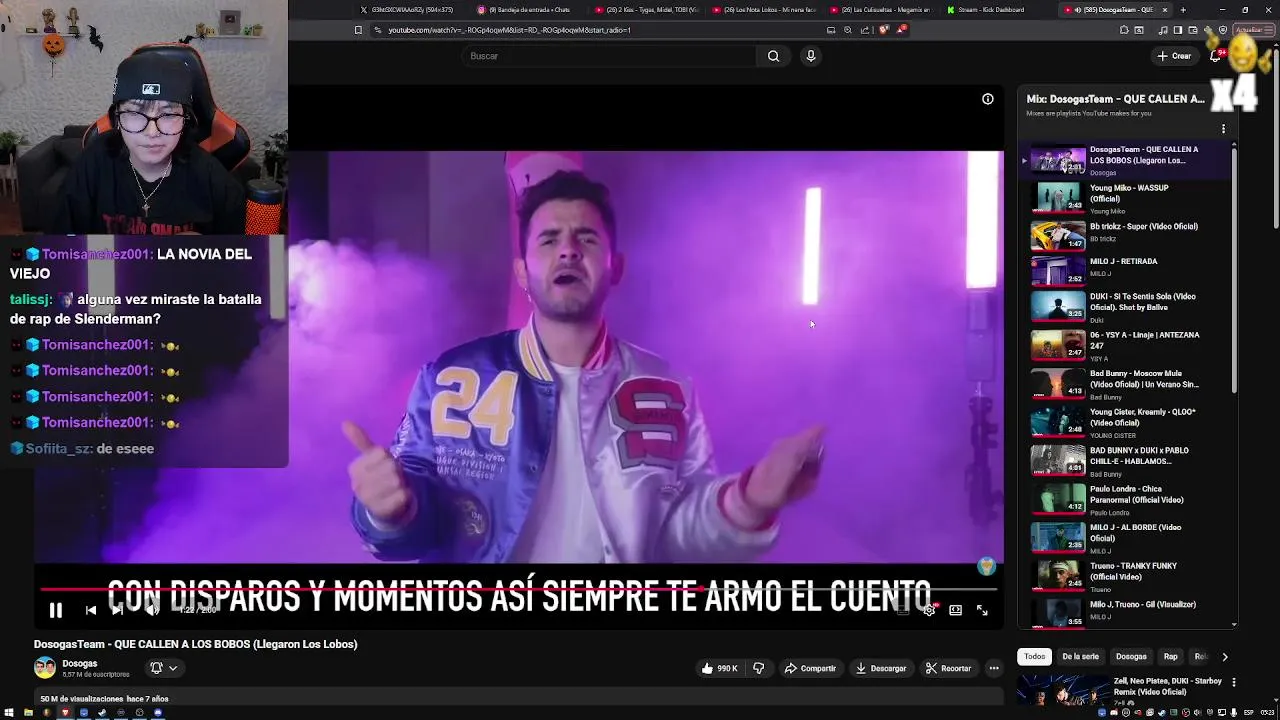Enter full screen mode

(982, 610)
